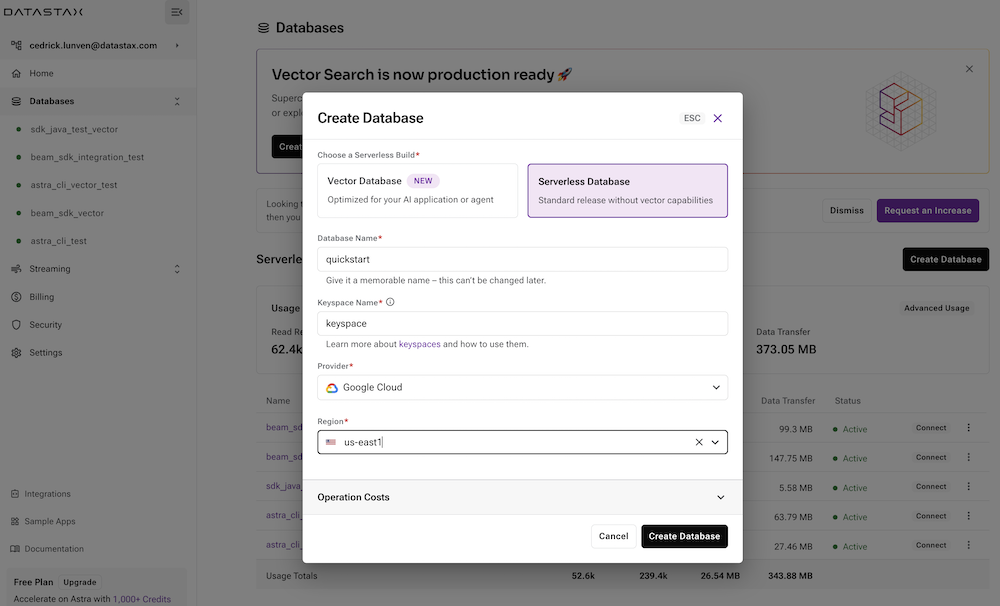The image size is (1000, 606).
Task: Click Create Database in the dialog footer
Action: [x=684, y=536]
